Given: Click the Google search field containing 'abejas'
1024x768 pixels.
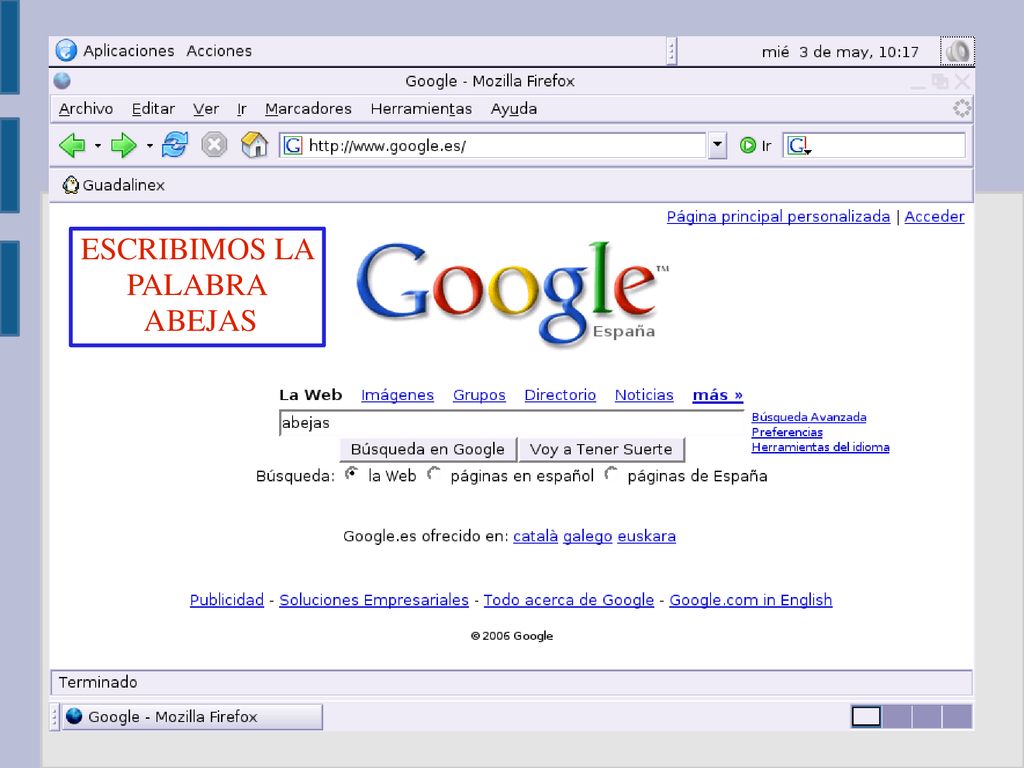Looking at the screenshot, I should (x=511, y=423).
